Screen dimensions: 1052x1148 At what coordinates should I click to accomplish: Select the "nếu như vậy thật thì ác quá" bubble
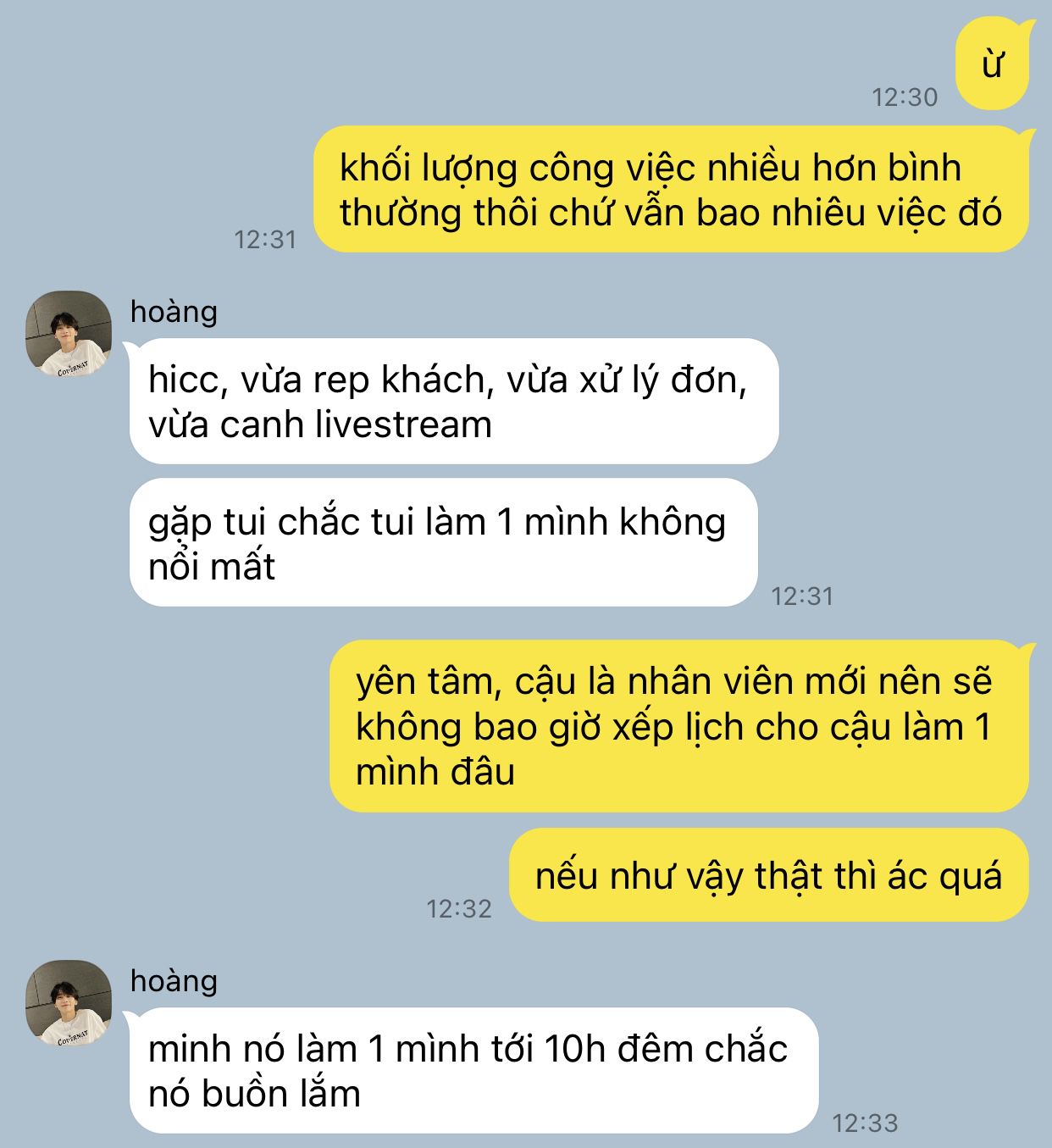[769, 874]
